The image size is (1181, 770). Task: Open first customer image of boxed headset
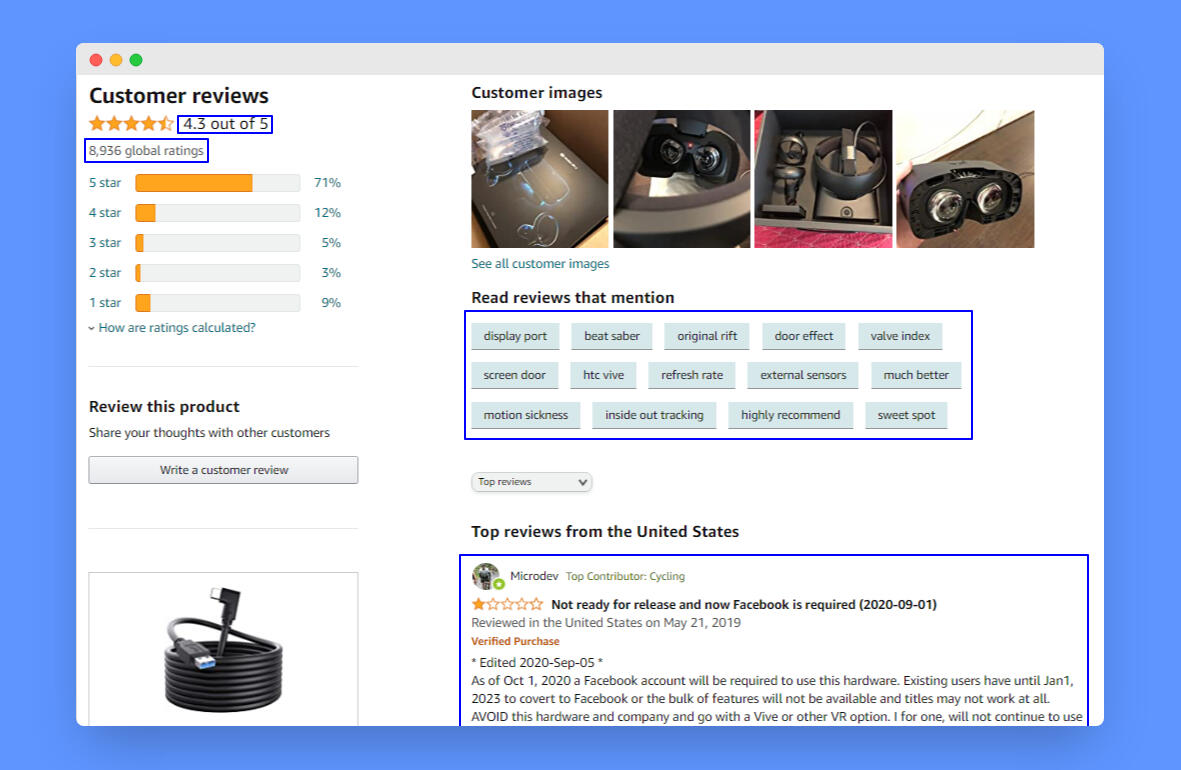tap(540, 179)
